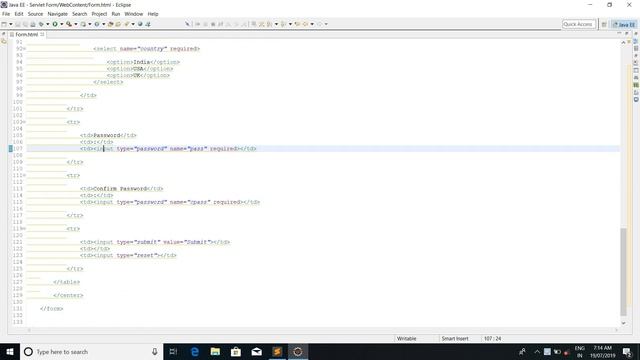Click the External Tools run icon

[x=69, y=24]
